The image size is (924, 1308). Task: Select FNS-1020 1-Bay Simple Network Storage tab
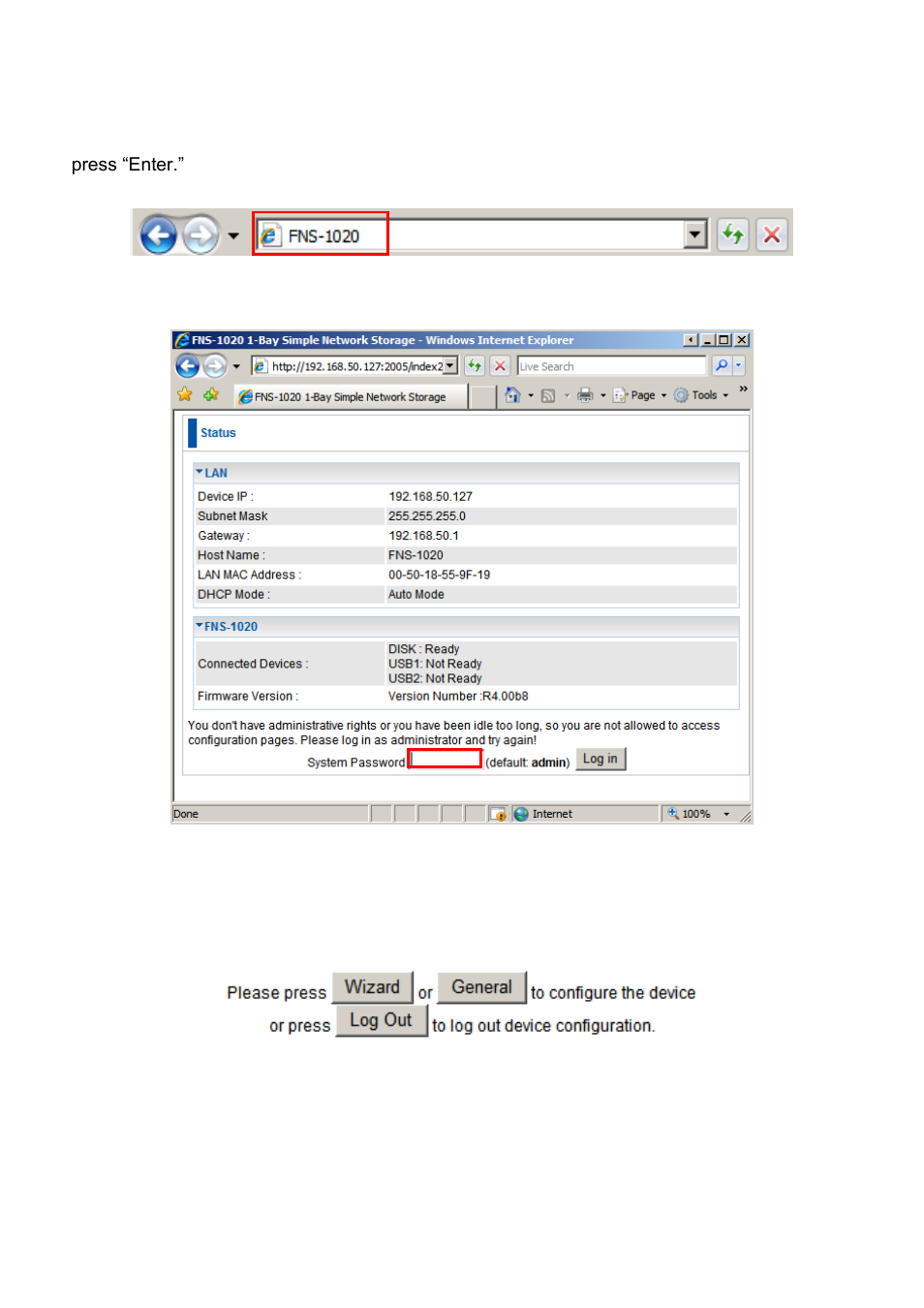[351, 396]
